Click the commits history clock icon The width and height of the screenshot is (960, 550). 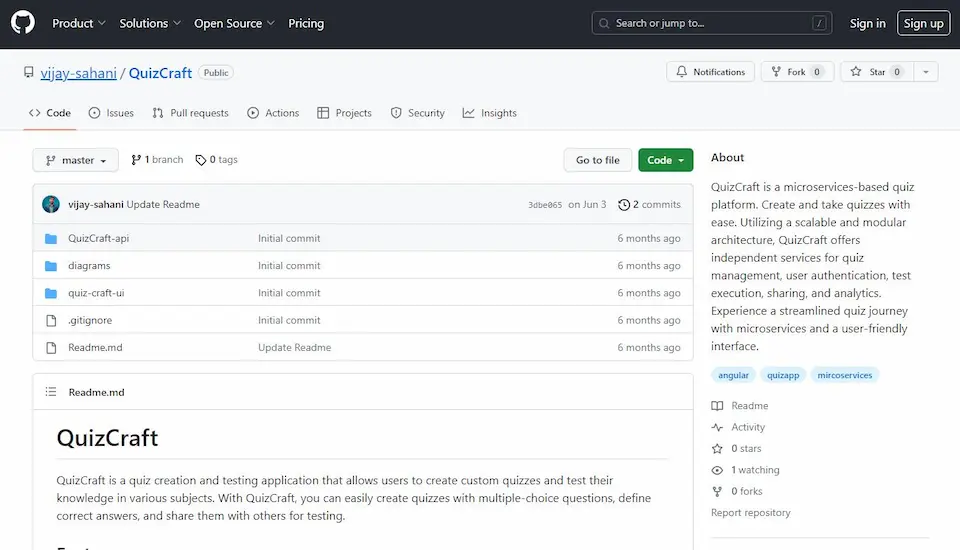pos(624,205)
